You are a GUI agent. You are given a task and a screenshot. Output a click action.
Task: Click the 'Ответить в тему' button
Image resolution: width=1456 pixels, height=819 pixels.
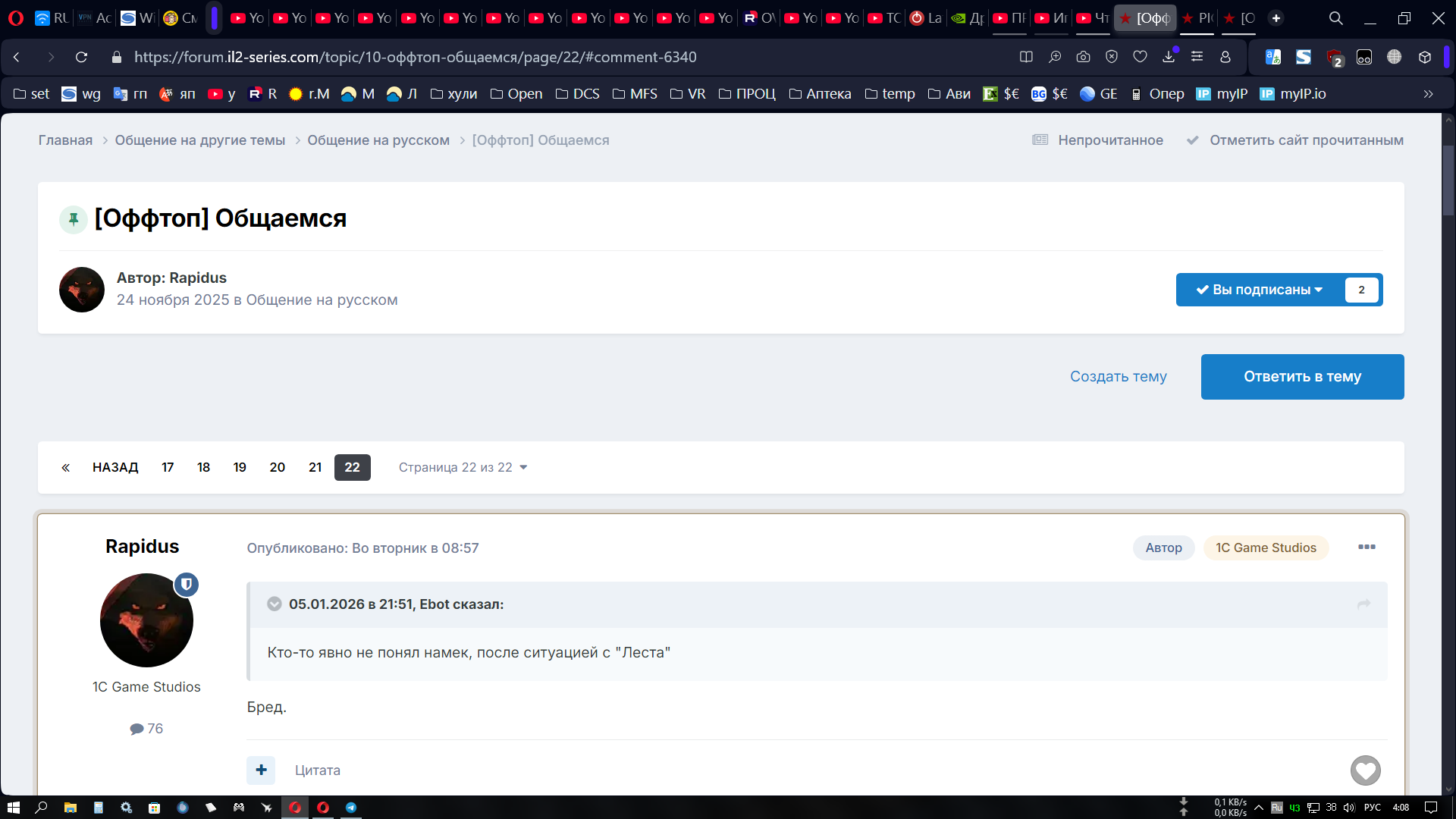pos(1302,377)
